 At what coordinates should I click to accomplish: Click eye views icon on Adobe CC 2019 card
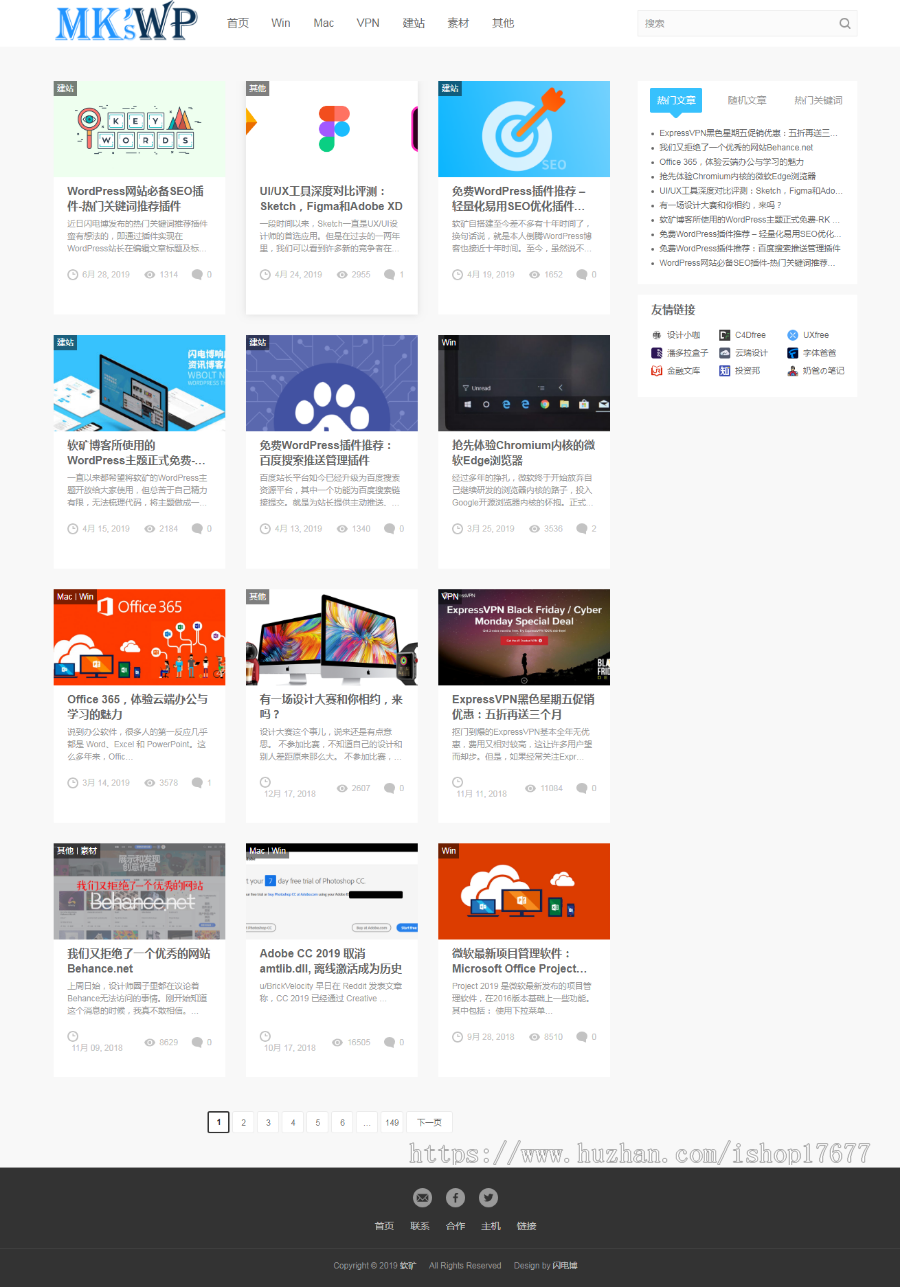[x=337, y=1042]
